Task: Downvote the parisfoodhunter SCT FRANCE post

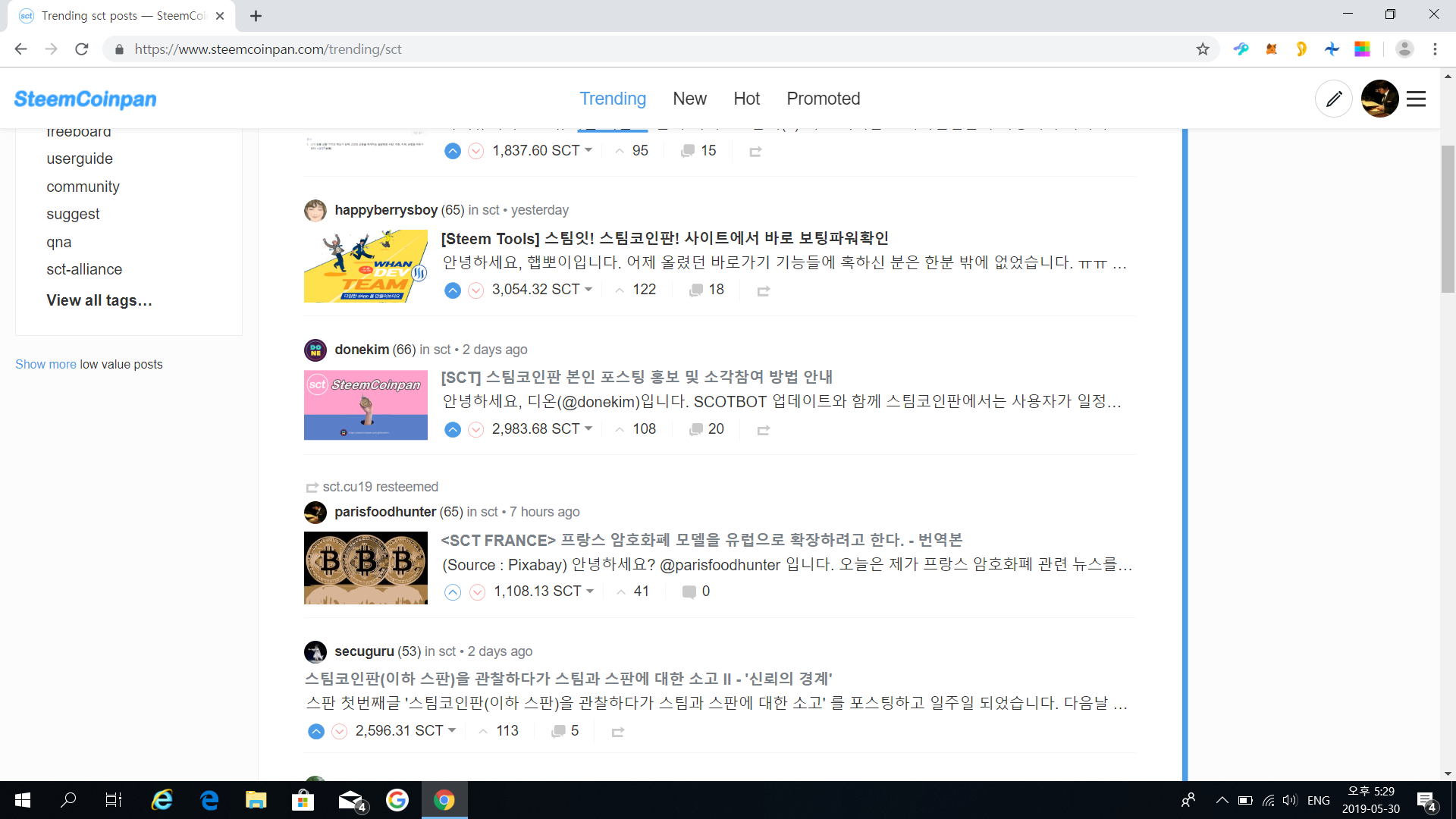Action: [478, 592]
